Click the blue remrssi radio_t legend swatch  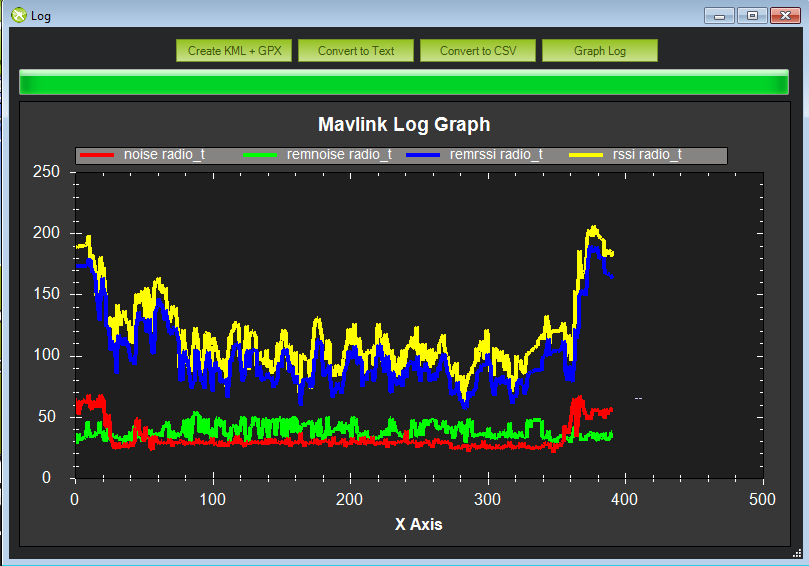[x=424, y=155]
